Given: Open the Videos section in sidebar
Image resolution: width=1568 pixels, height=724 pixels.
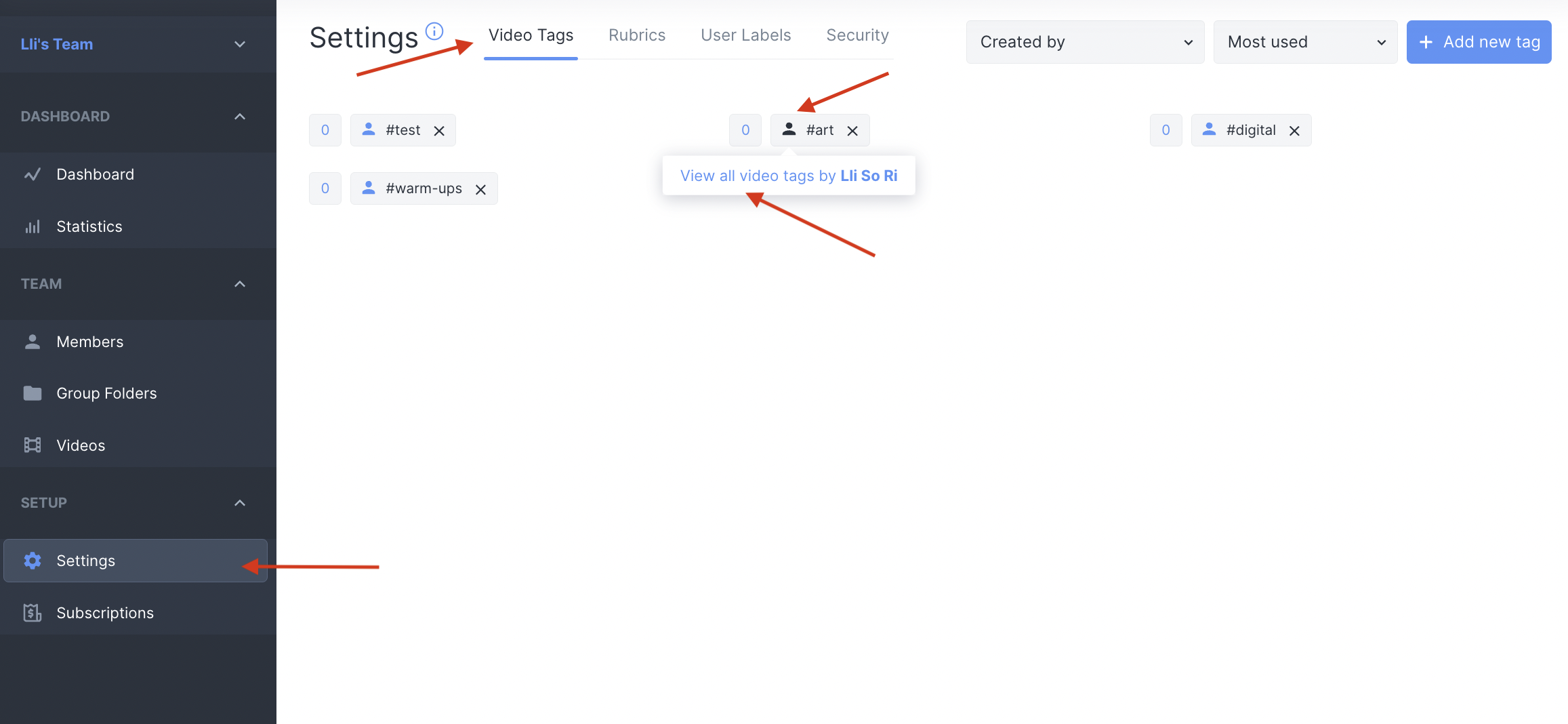Looking at the screenshot, I should 81,445.
